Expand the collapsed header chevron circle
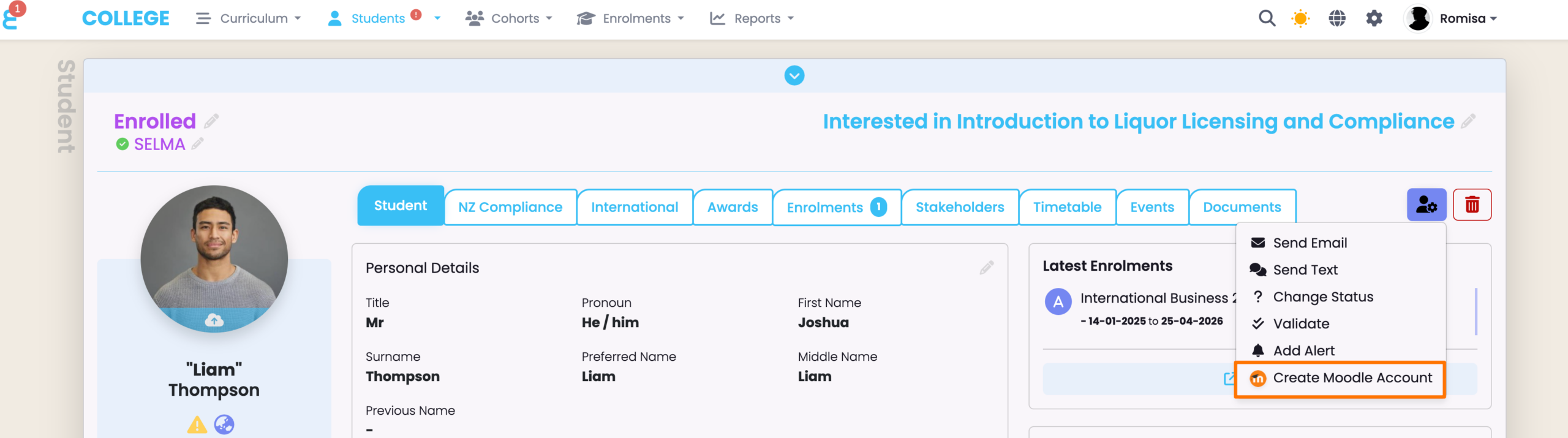1568x438 pixels. 794,75
